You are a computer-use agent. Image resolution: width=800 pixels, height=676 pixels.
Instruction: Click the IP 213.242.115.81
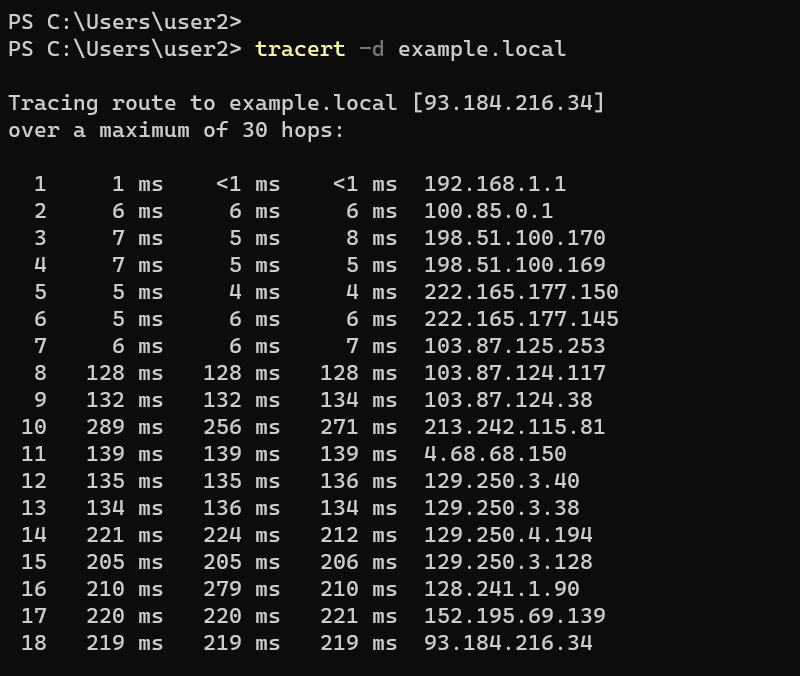514,427
